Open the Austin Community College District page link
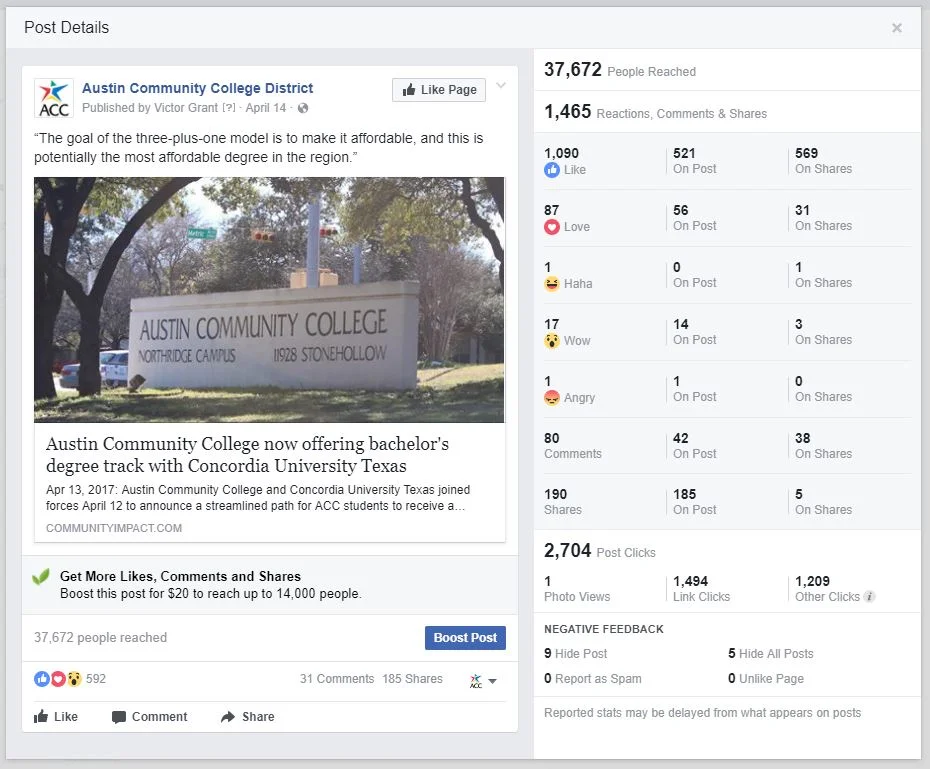 [197, 87]
